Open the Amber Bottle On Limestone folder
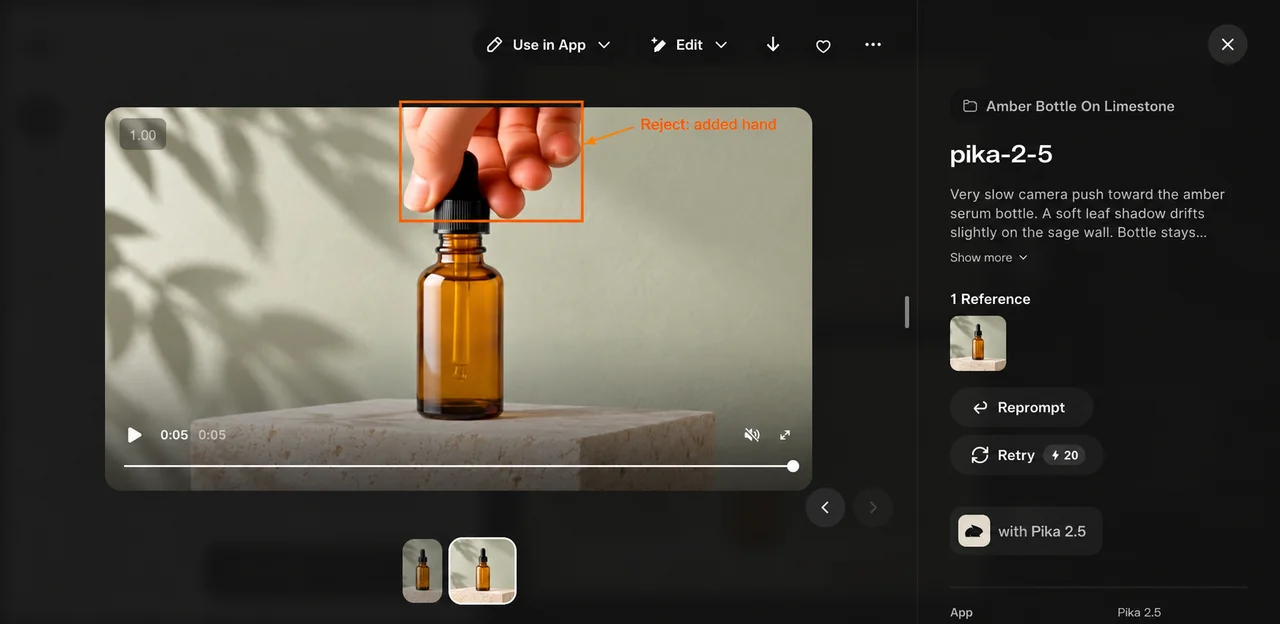The height and width of the screenshot is (624, 1280). point(1068,106)
